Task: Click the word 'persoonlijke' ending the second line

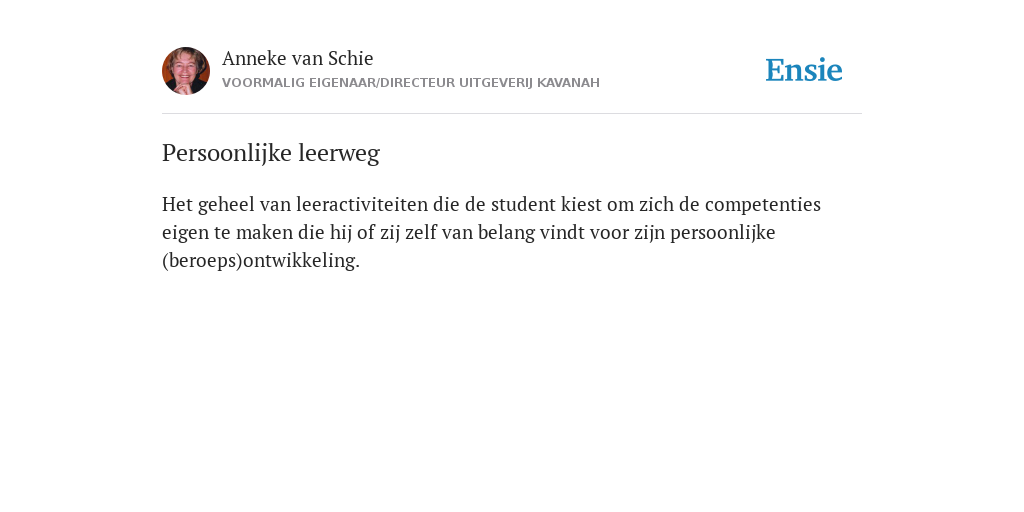Action: click(x=723, y=234)
